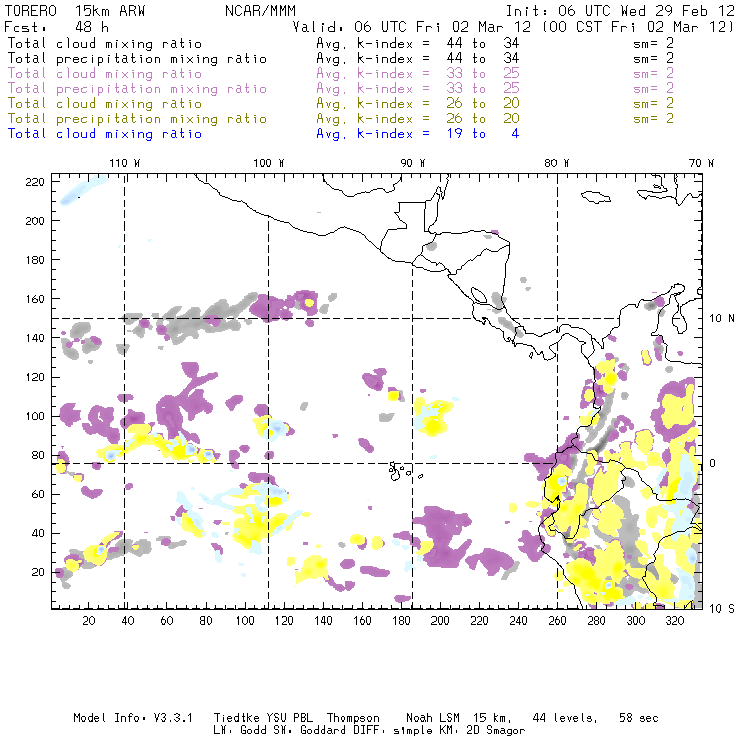Click the "TORERO 15km ARW" title text
This screenshot has height=740, width=740.
(75, 11)
